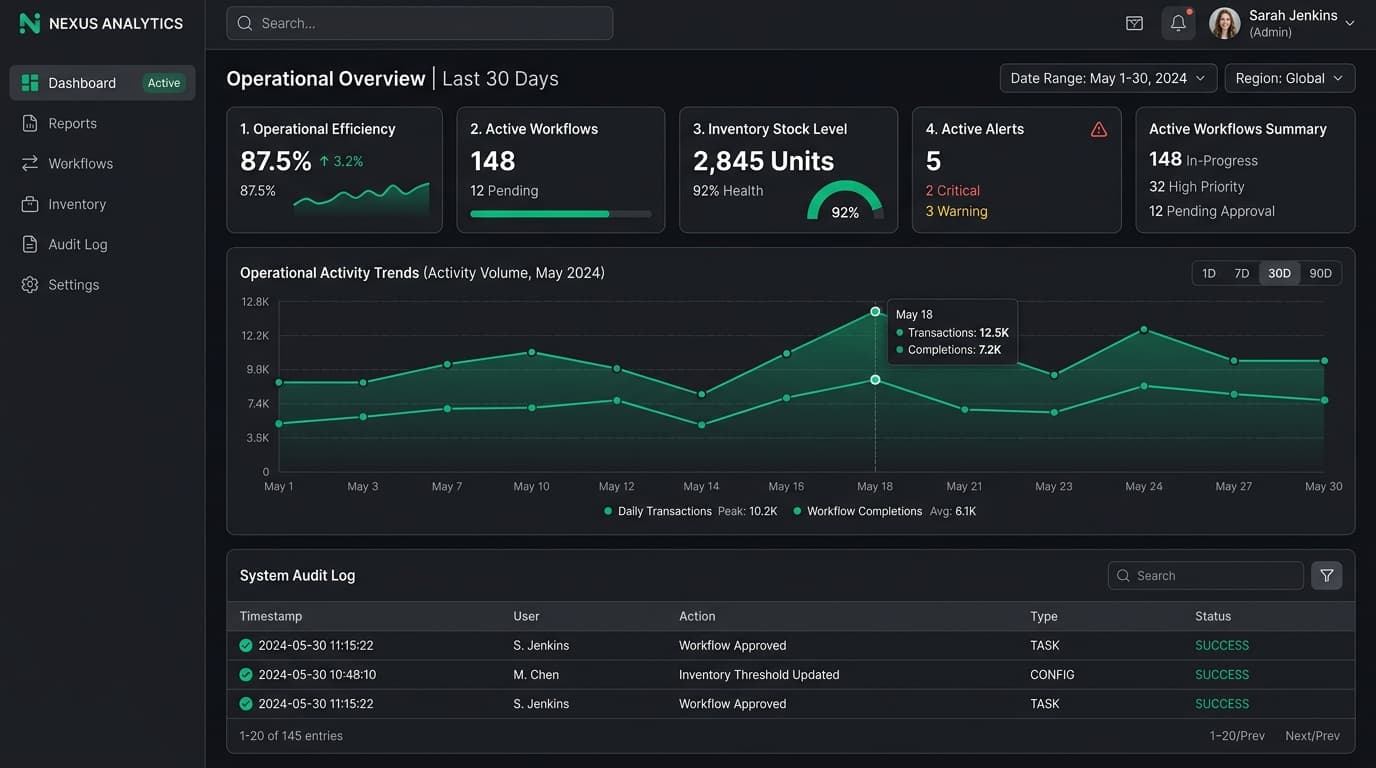Click the Reports document icon in sidebar

click(x=30, y=123)
